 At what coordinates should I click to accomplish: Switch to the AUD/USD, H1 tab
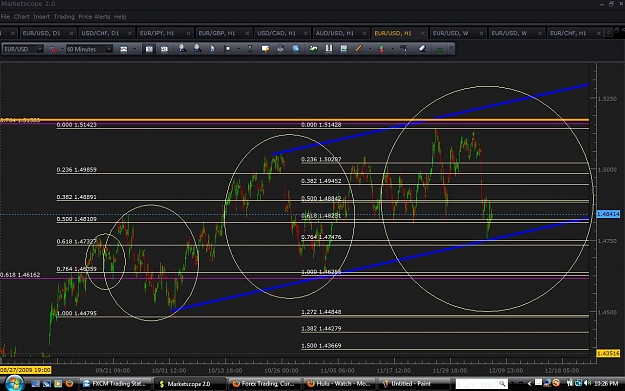340,33
